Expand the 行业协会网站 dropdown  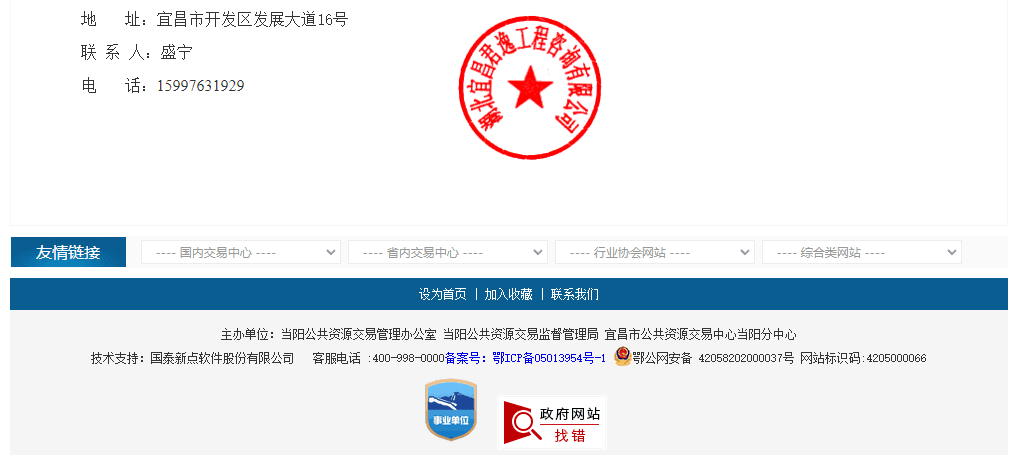tap(654, 253)
